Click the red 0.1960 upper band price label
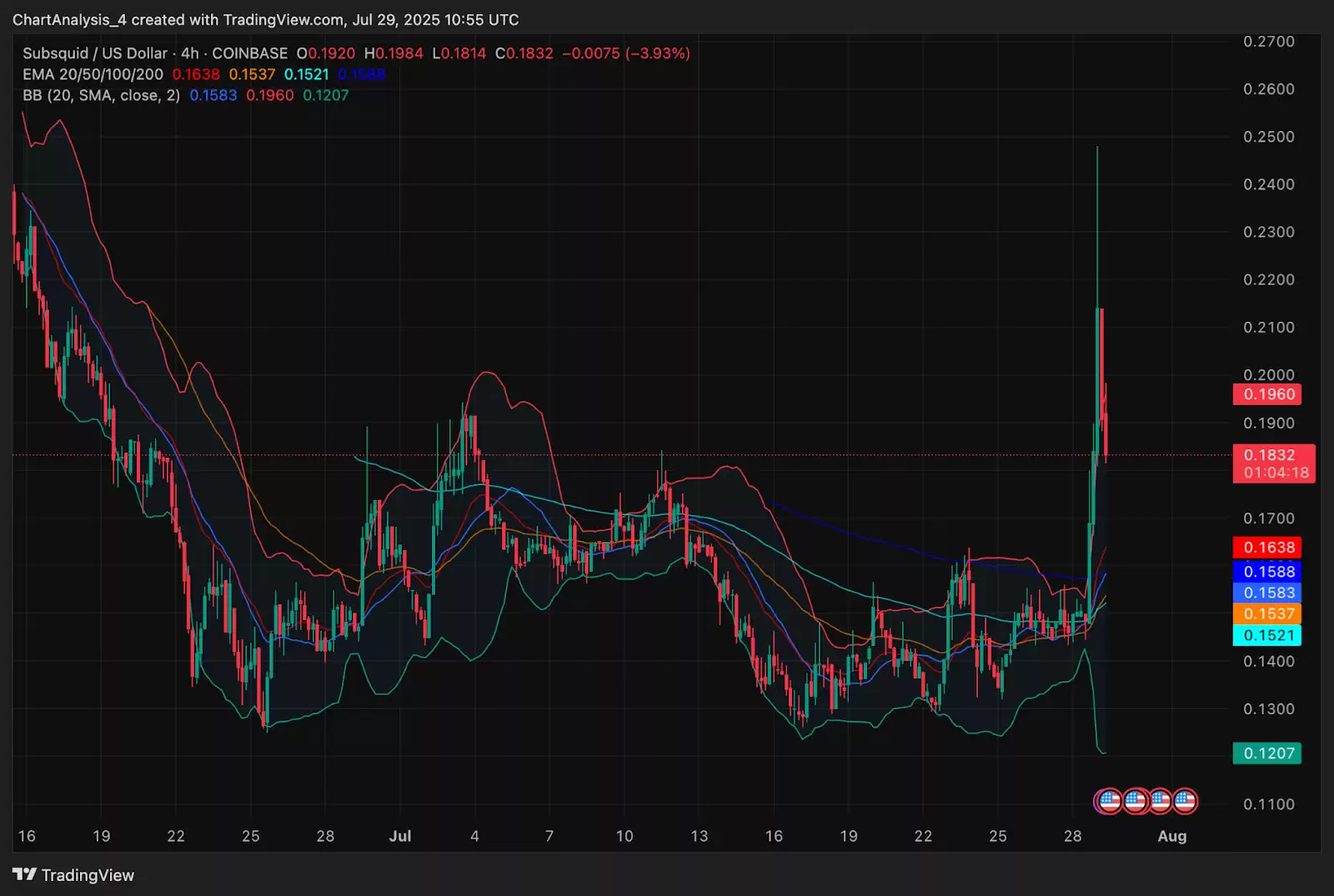Screen dimensions: 1334x896 point(1268,394)
